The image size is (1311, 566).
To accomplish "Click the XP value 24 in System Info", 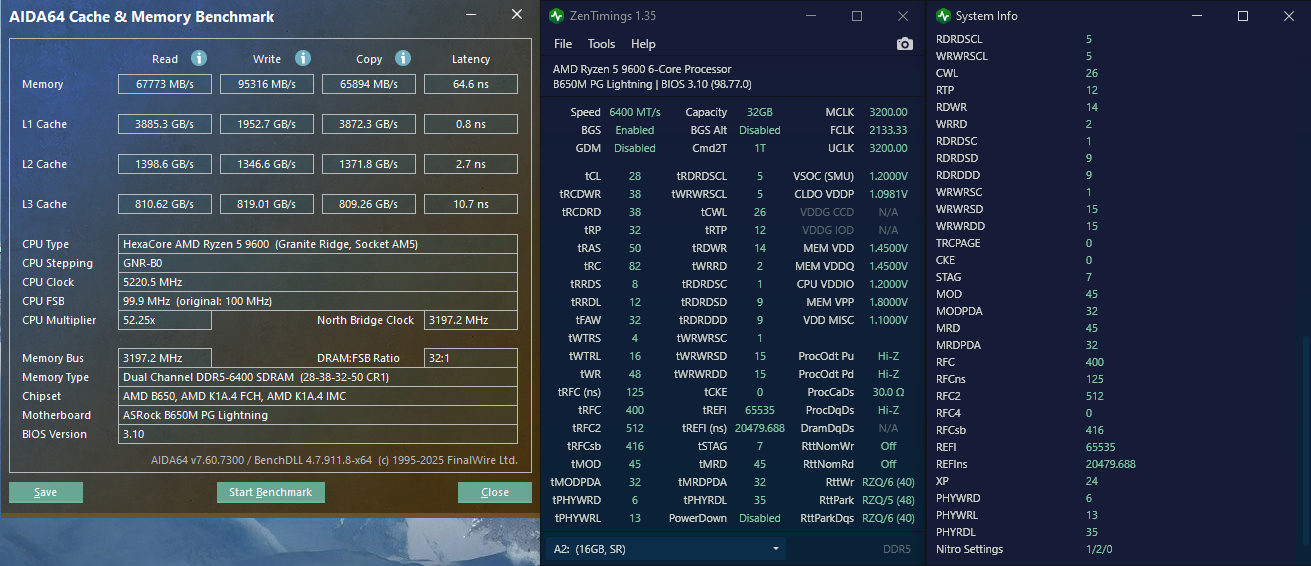I will click(1091, 481).
